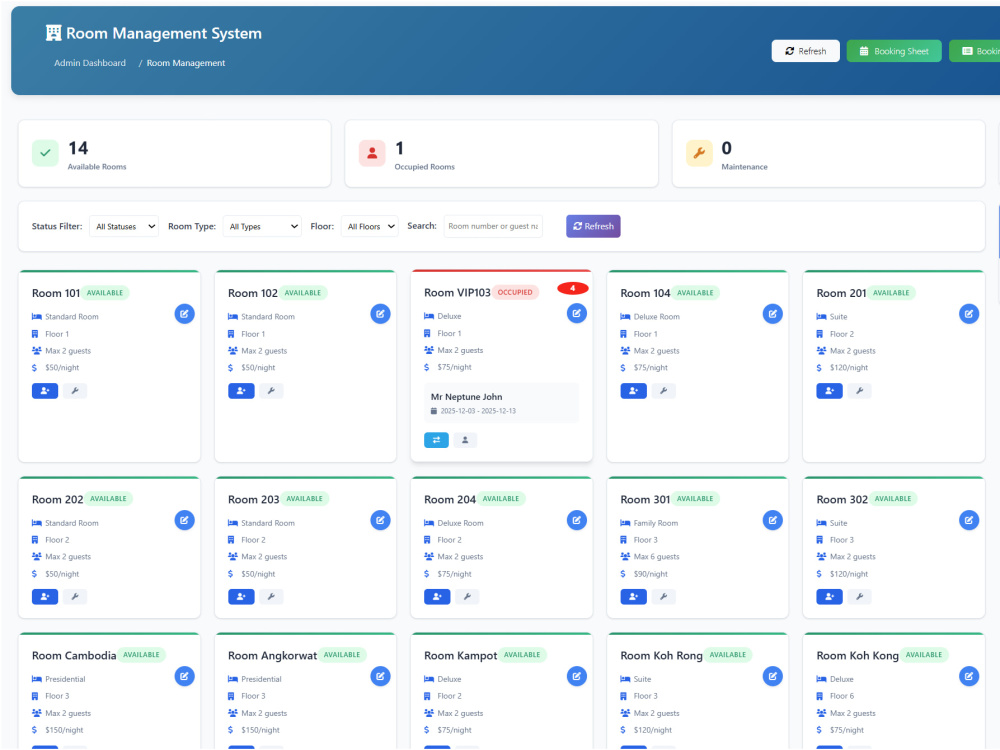Set Room 101 to maintenance wrench
Viewport: 1000px width, 750px height.
(75, 391)
